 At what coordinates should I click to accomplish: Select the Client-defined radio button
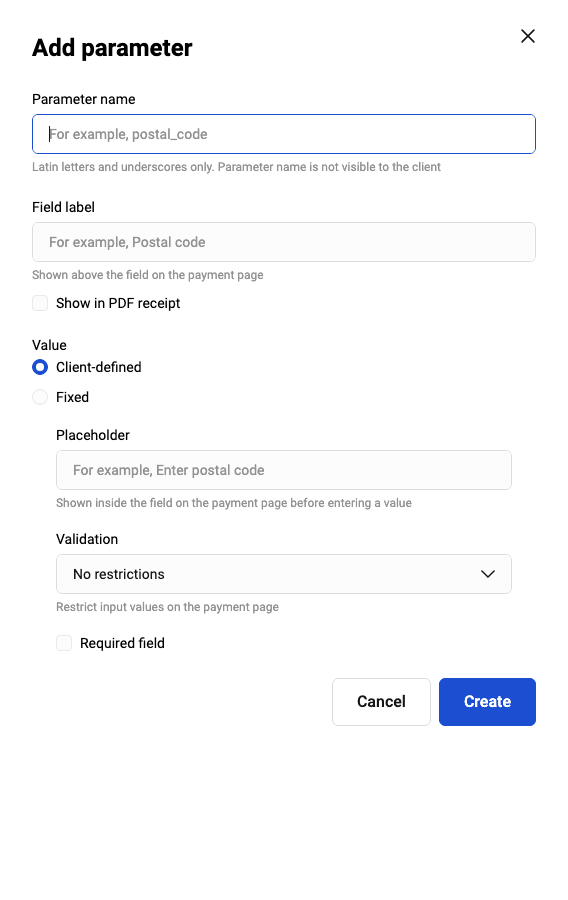(x=40, y=367)
